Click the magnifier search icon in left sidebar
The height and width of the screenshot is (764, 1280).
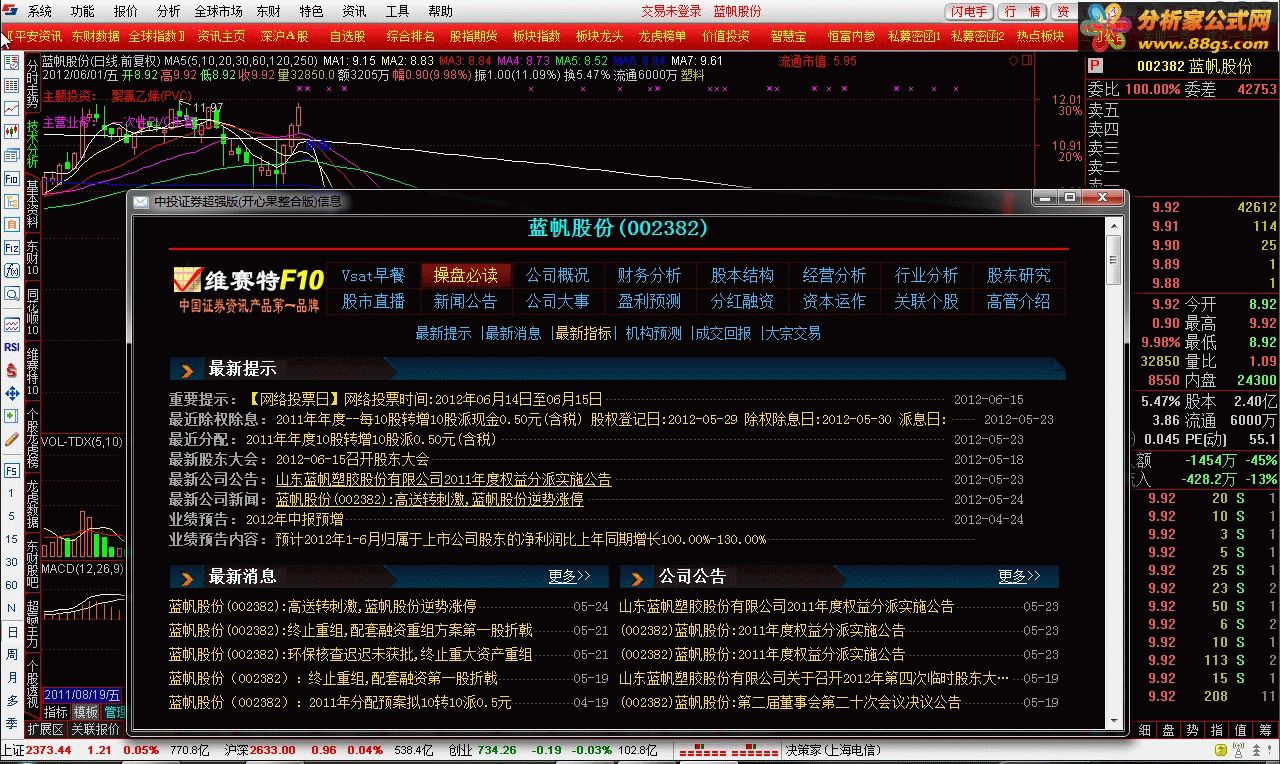point(12,294)
